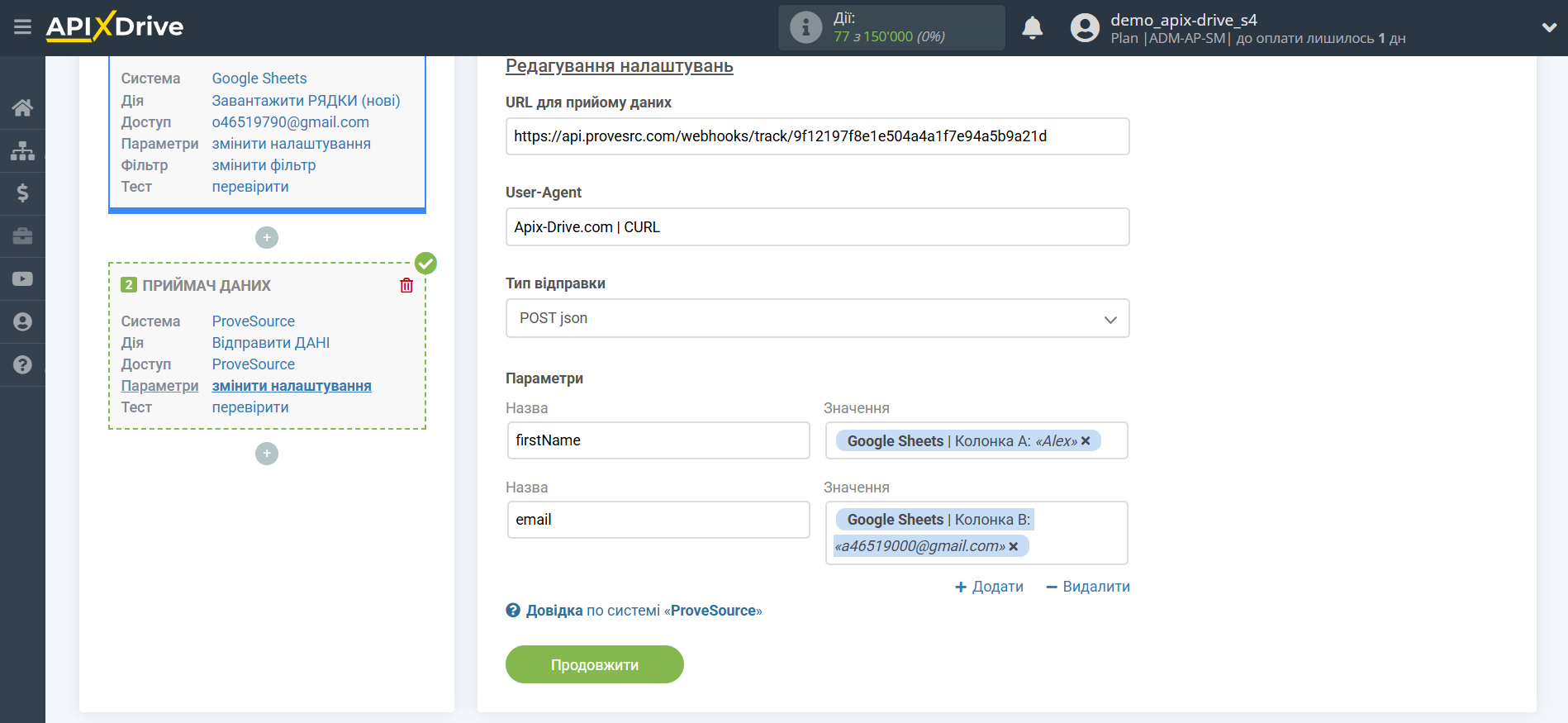Click змінити налаштування under Google Sheets
The image size is (1568, 723).
coord(292,144)
